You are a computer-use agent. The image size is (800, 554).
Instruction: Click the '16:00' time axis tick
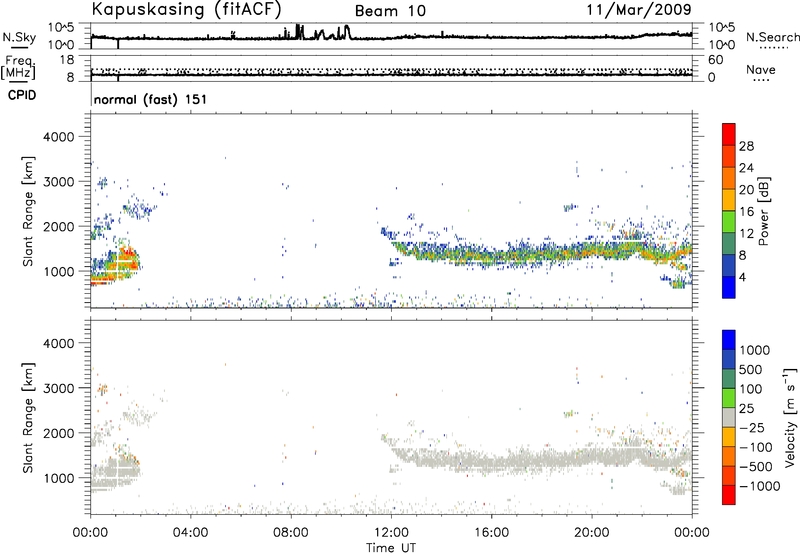click(491, 533)
